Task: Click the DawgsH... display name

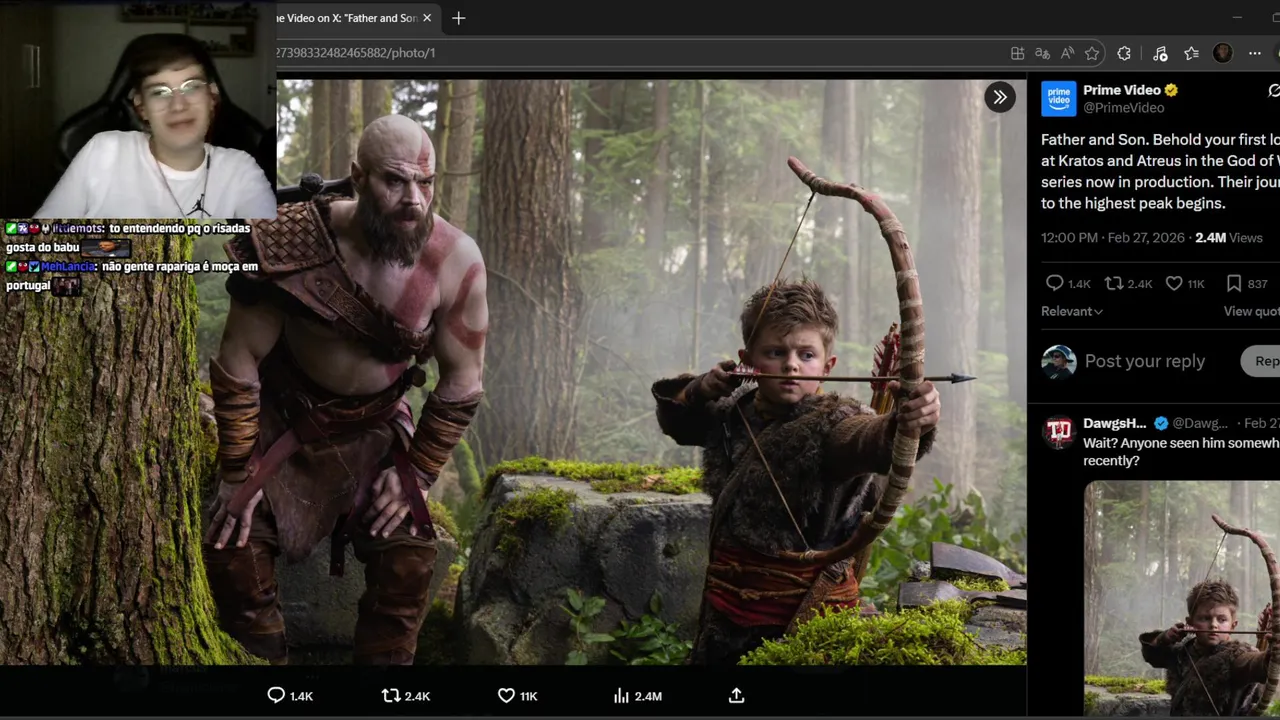Action: pyautogui.click(x=1114, y=423)
